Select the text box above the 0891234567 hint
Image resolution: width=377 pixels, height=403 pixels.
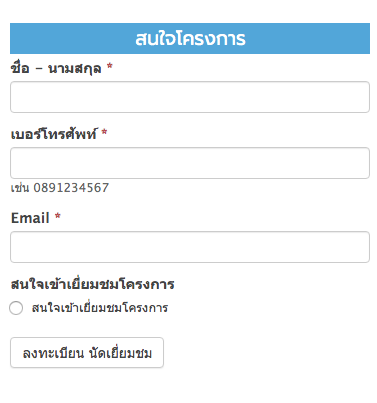point(190,163)
